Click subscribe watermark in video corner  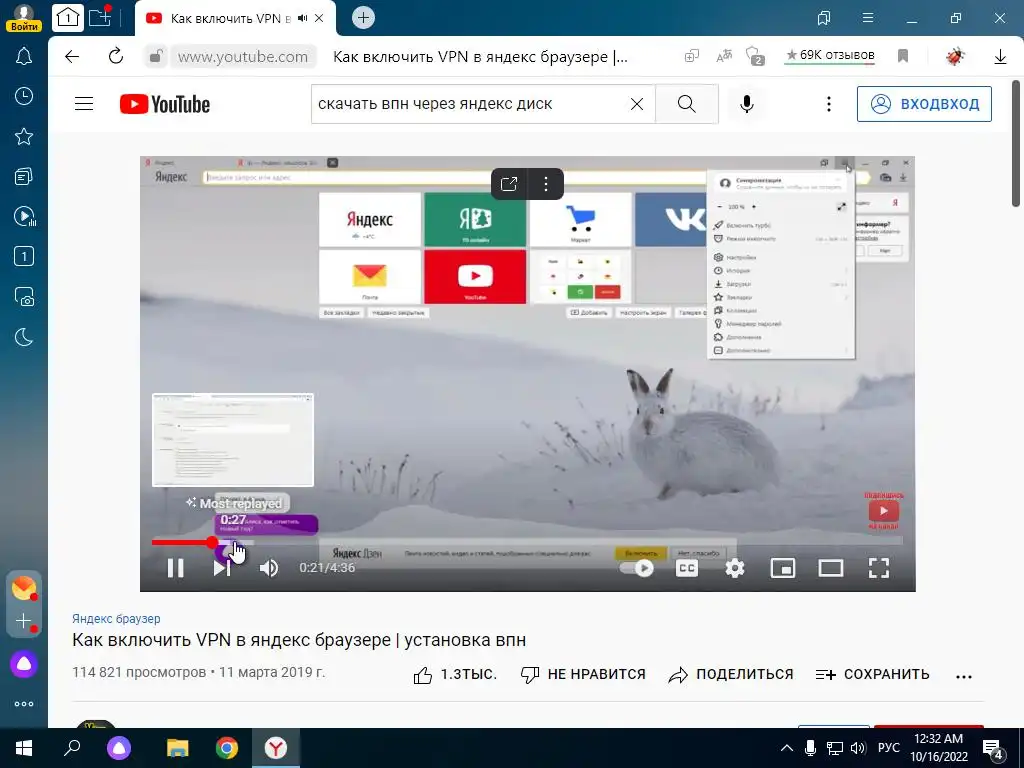(884, 511)
